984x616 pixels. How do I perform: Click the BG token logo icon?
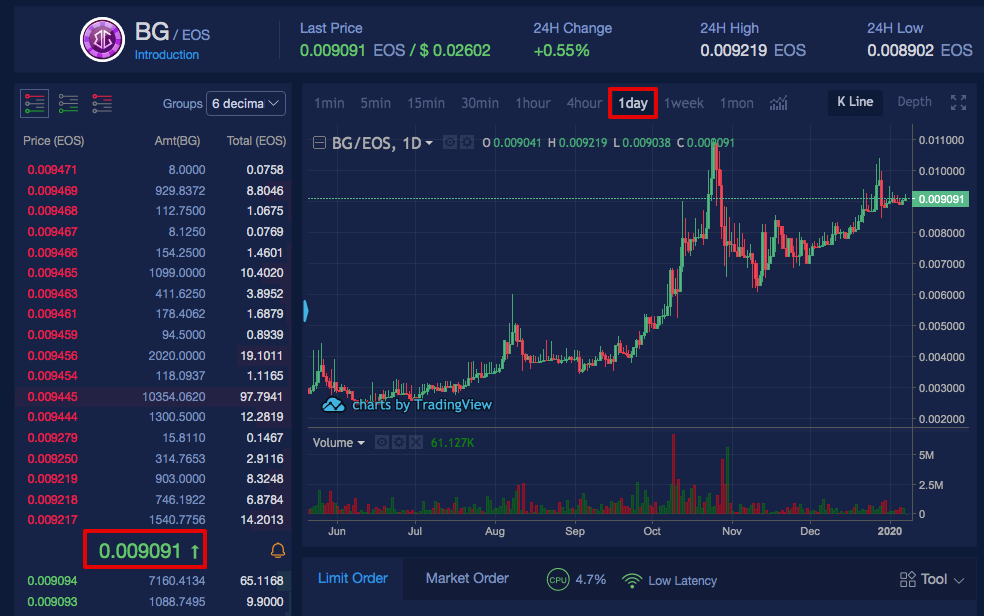pos(102,40)
